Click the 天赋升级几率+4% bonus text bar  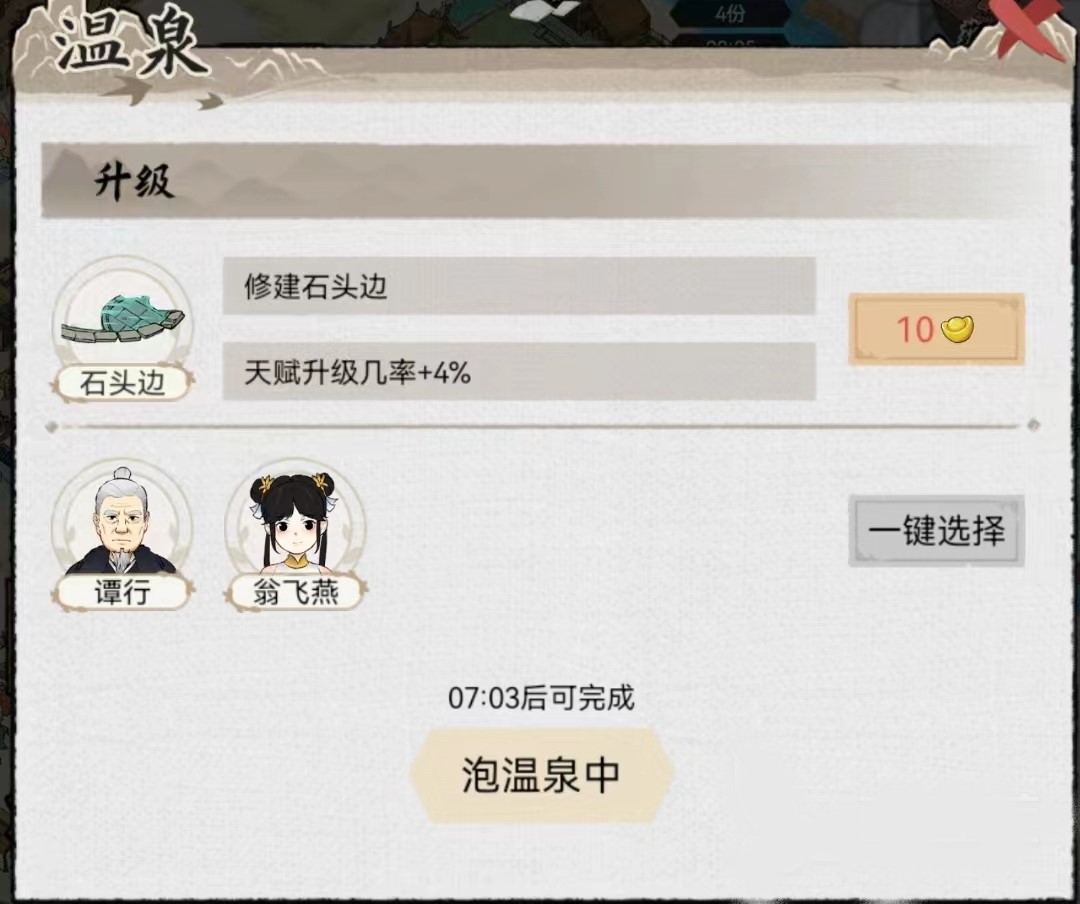[519, 372]
